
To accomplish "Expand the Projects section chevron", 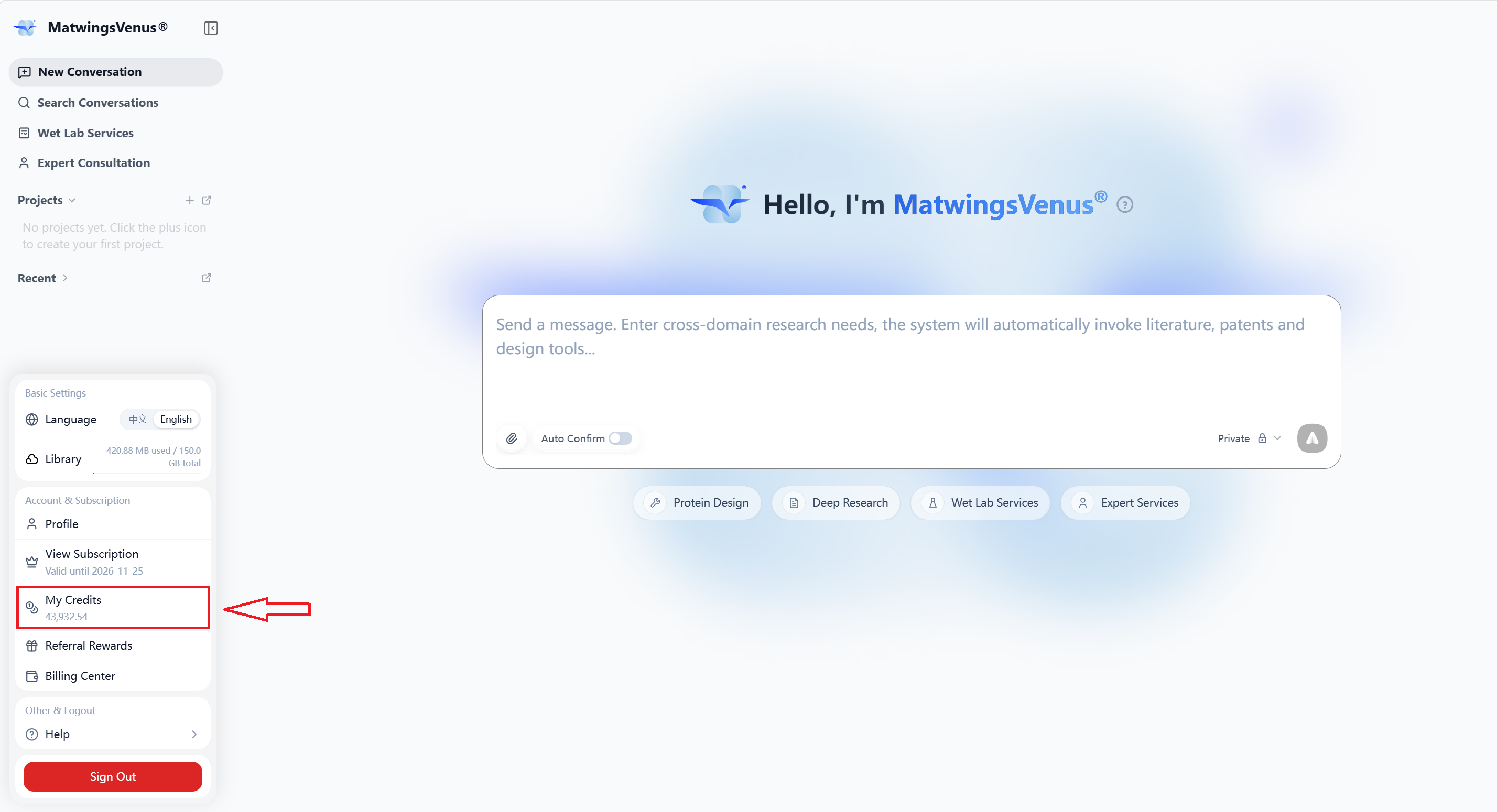I will pos(72,200).
